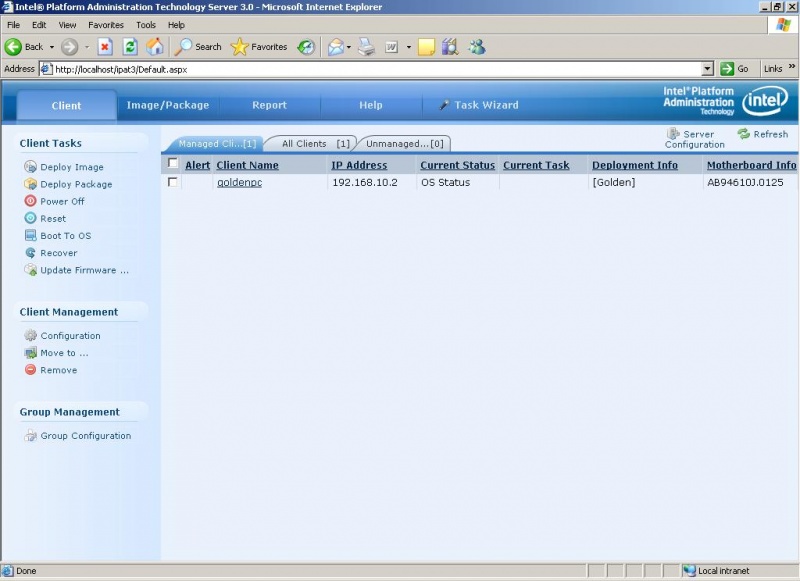The image size is (800, 581).
Task: Open the Favorites menu
Action: 105,24
